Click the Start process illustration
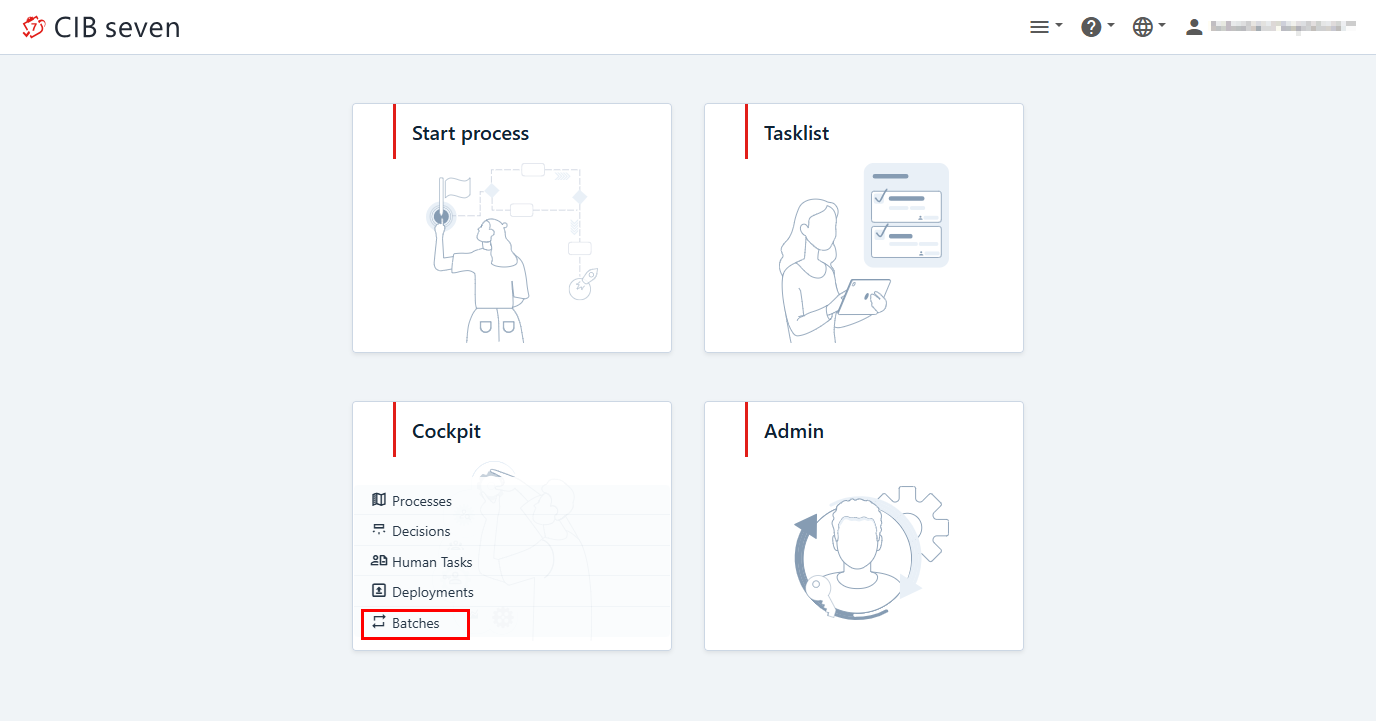 click(x=511, y=254)
